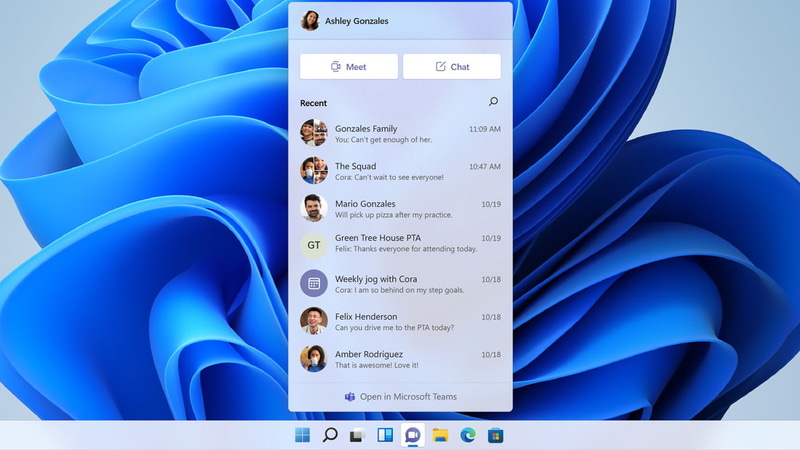Click the Gonzales Family group avatar

tap(314, 133)
